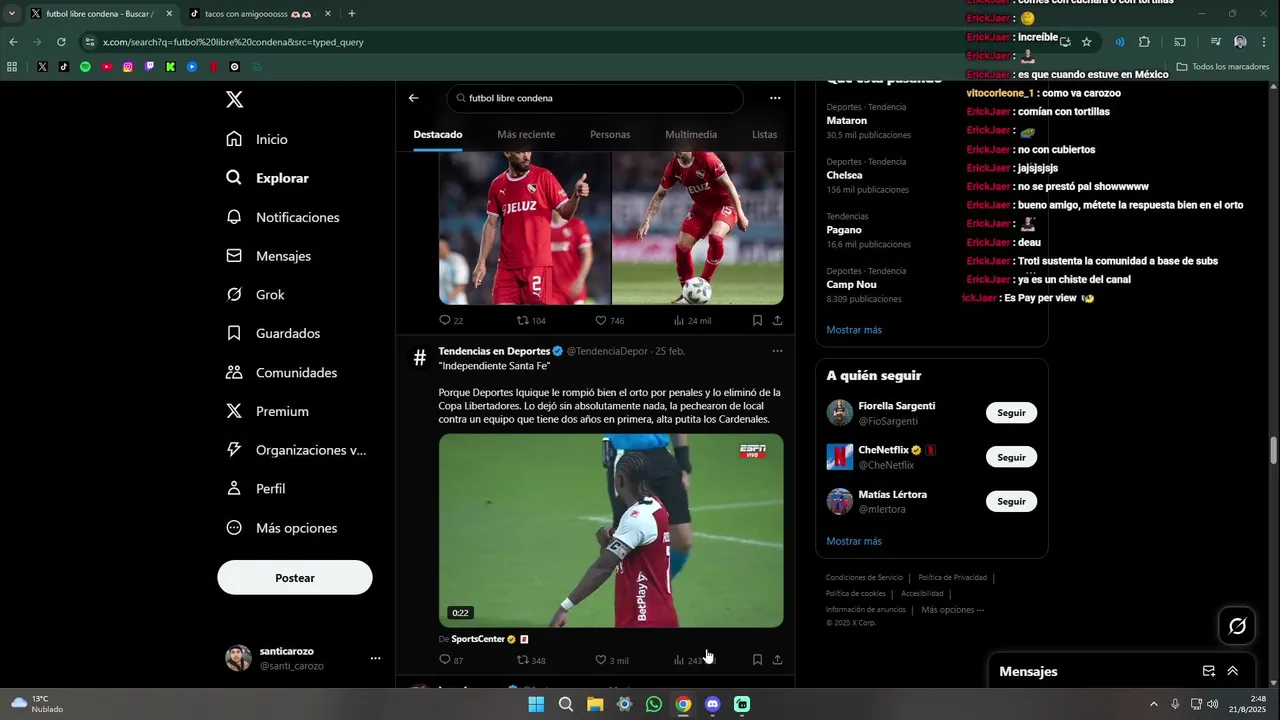The width and height of the screenshot is (1280, 720).
Task: Open TikTok bookmark in bookmarks bar
Action: coord(63,67)
